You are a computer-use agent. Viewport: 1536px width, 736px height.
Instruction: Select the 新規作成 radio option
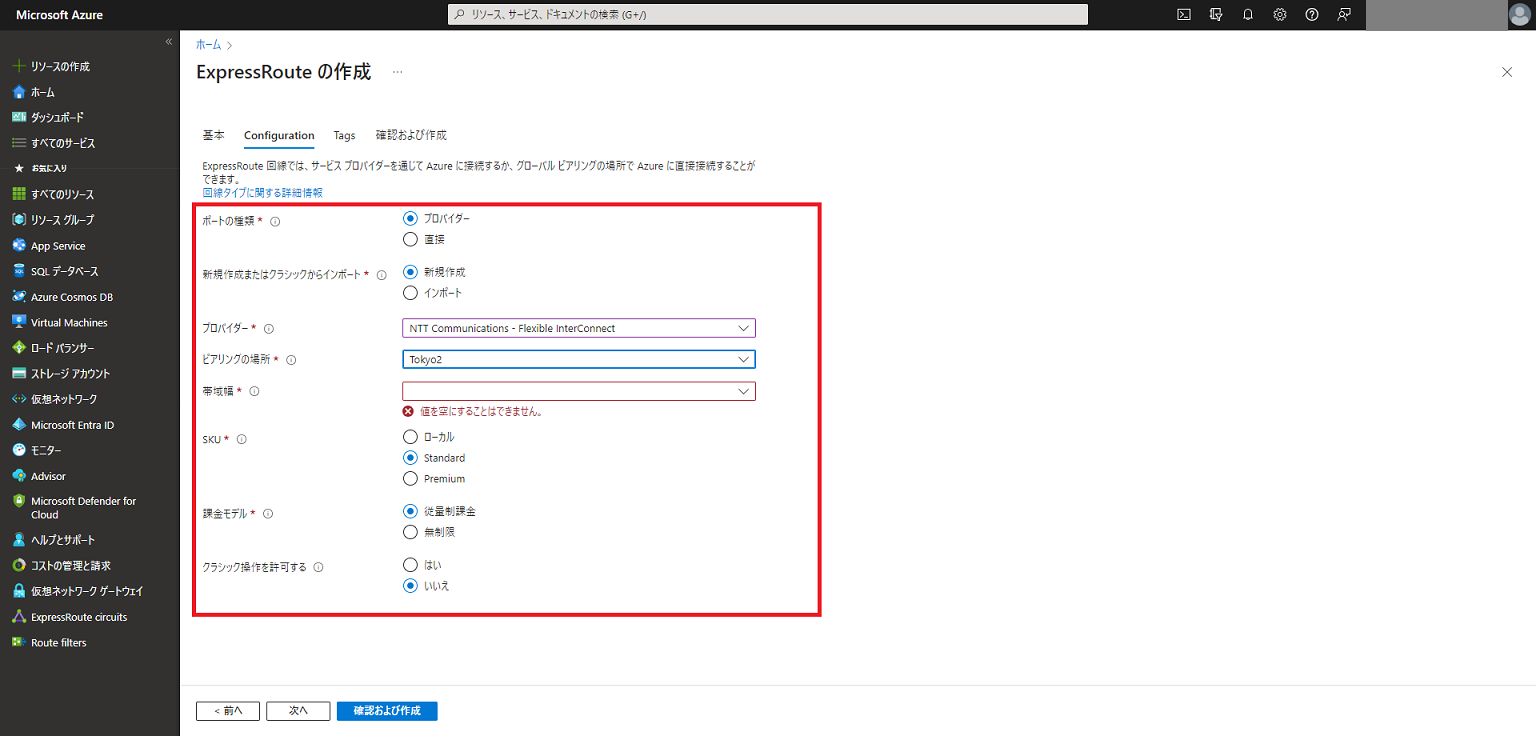(410, 272)
